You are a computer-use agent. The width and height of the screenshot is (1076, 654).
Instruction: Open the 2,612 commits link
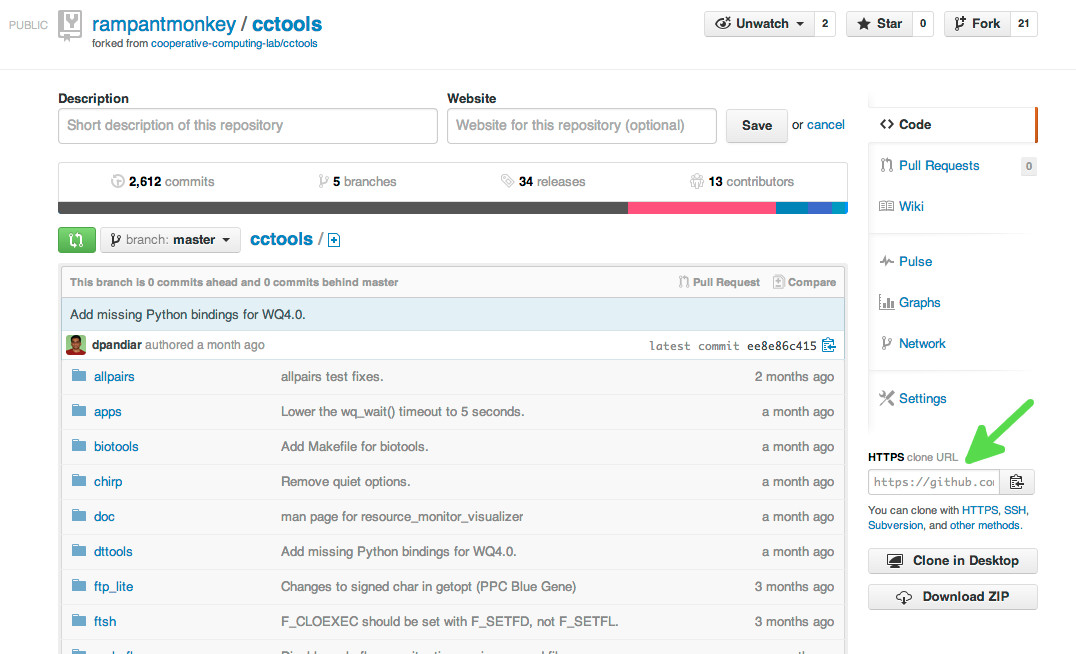click(x=163, y=182)
